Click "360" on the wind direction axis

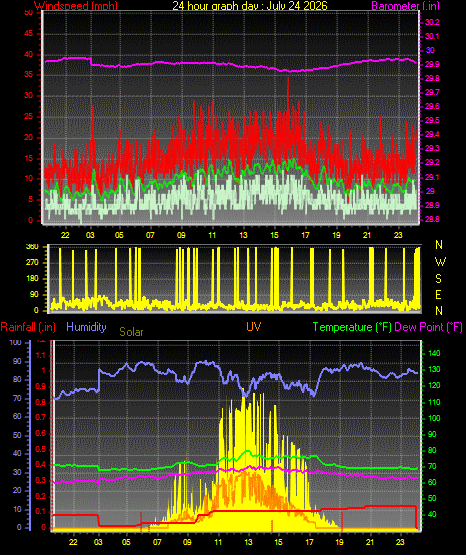pyautogui.click(x=32, y=247)
